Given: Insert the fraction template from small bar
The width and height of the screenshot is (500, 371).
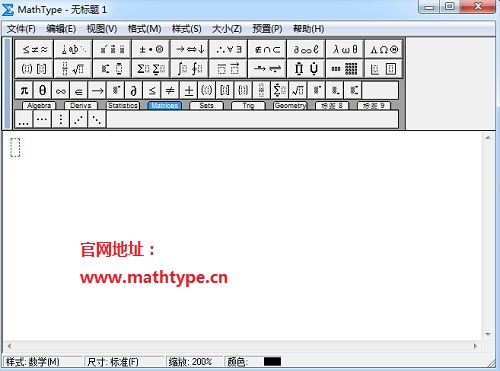Looking at the screenshot, I should tap(261, 90).
